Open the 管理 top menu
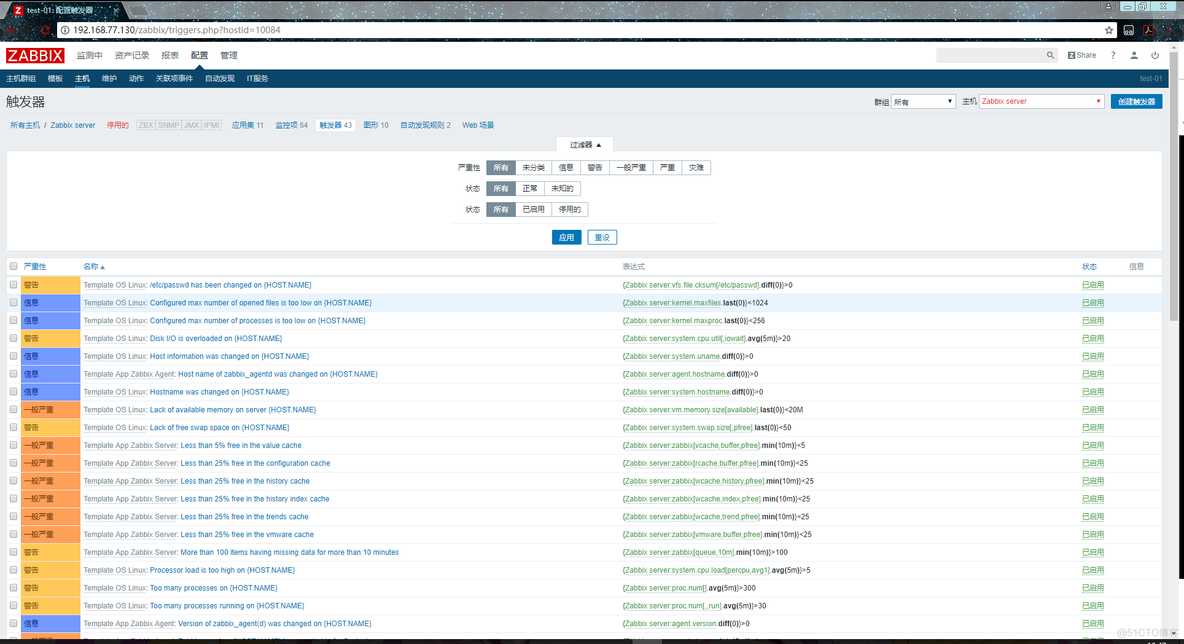1184x644 pixels. (x=229, y=55)
